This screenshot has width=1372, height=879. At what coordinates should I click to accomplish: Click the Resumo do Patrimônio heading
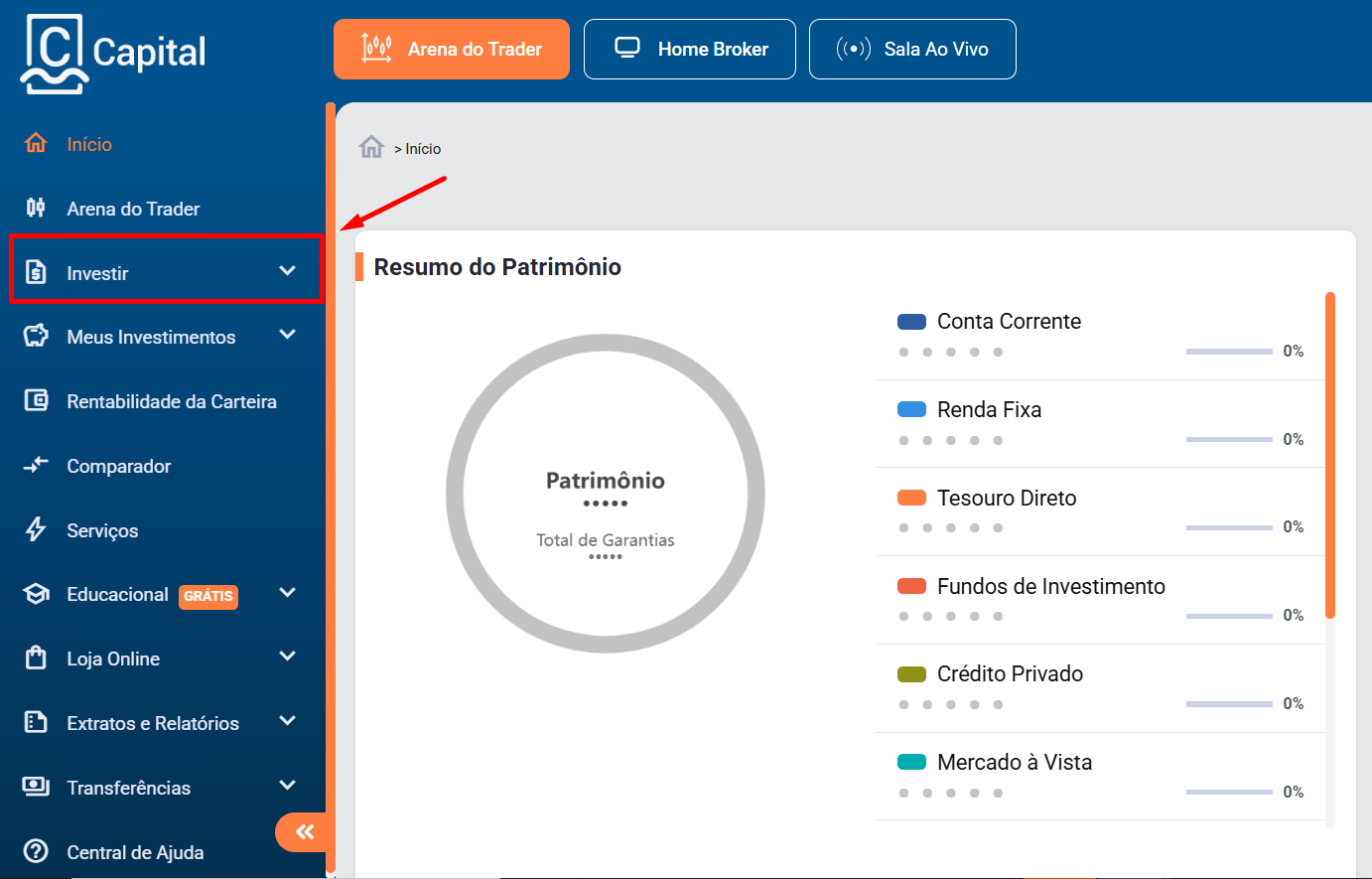497,267
